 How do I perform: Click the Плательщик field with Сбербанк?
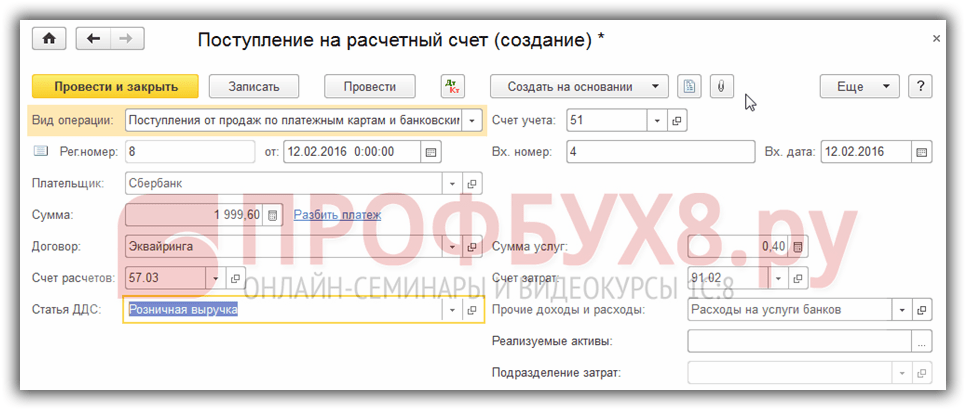[283, 183]
